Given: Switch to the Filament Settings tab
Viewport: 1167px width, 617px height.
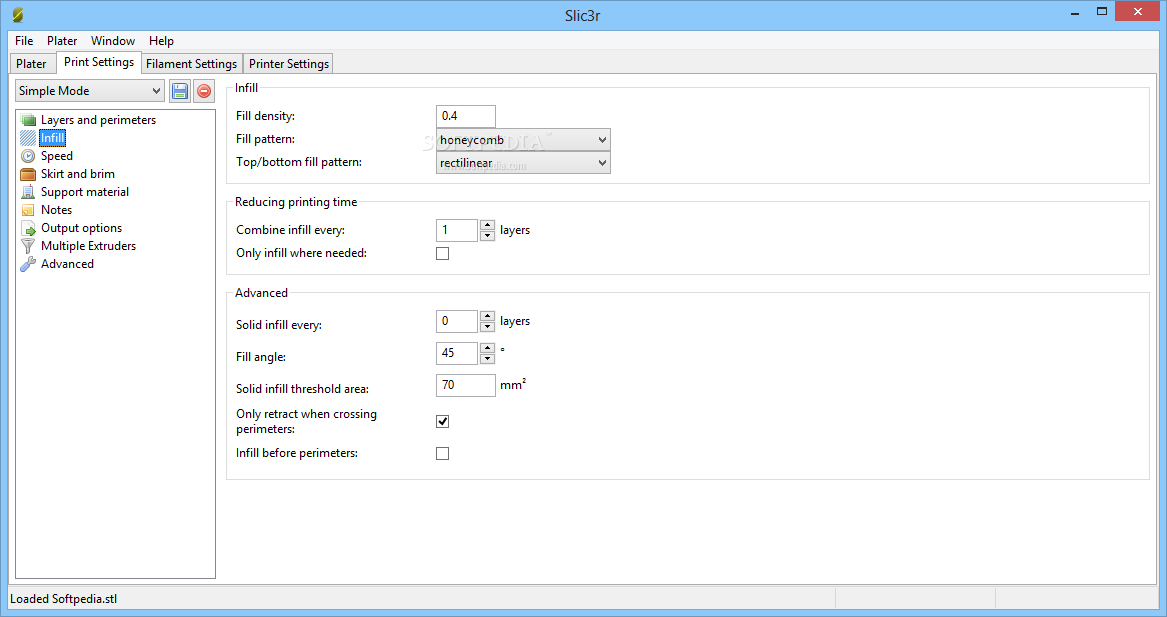Looking at the screenshot, I should coord(191,64).
